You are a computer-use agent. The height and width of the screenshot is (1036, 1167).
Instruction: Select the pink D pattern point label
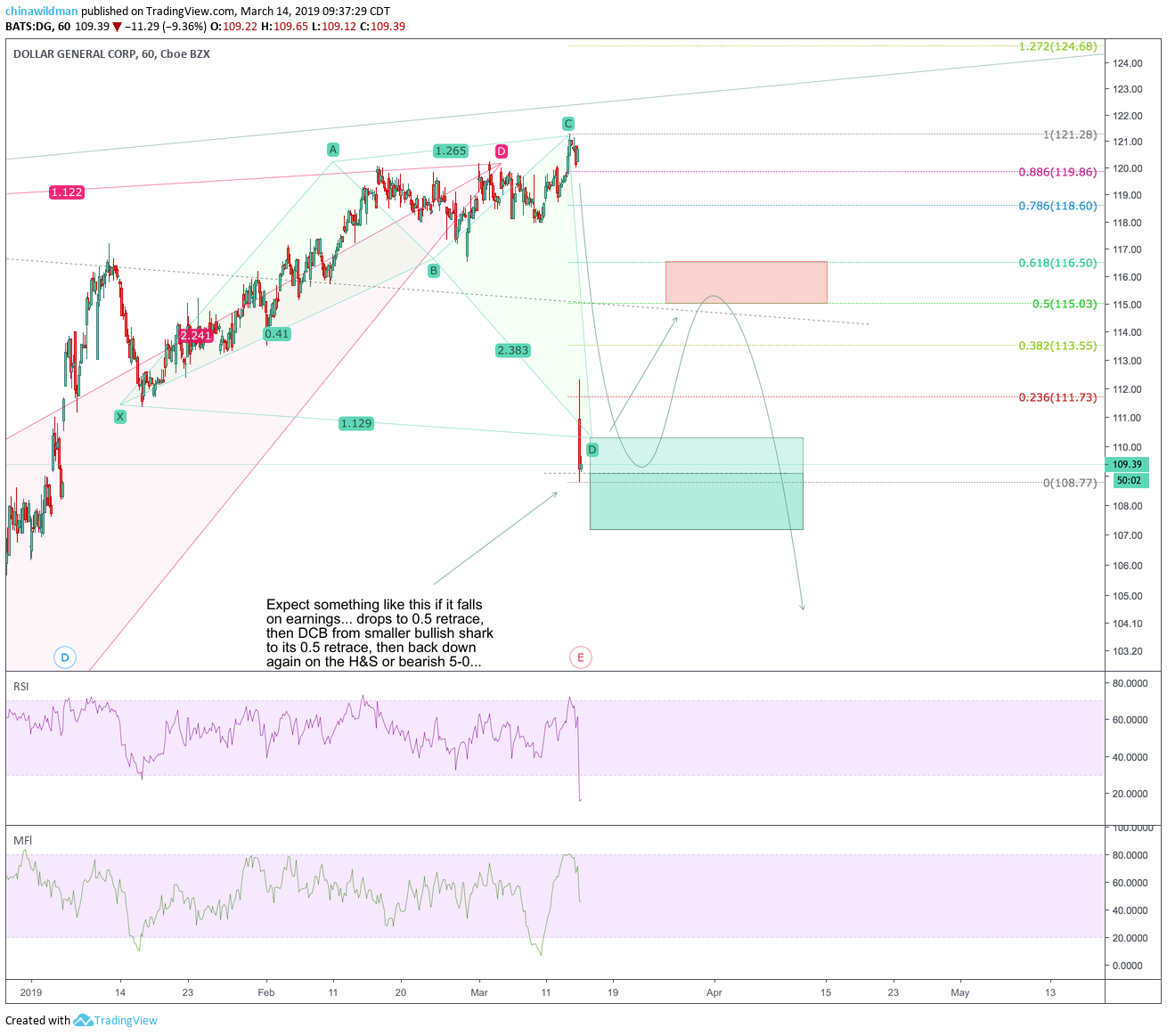pyautogui.click(x=502, y=151)
